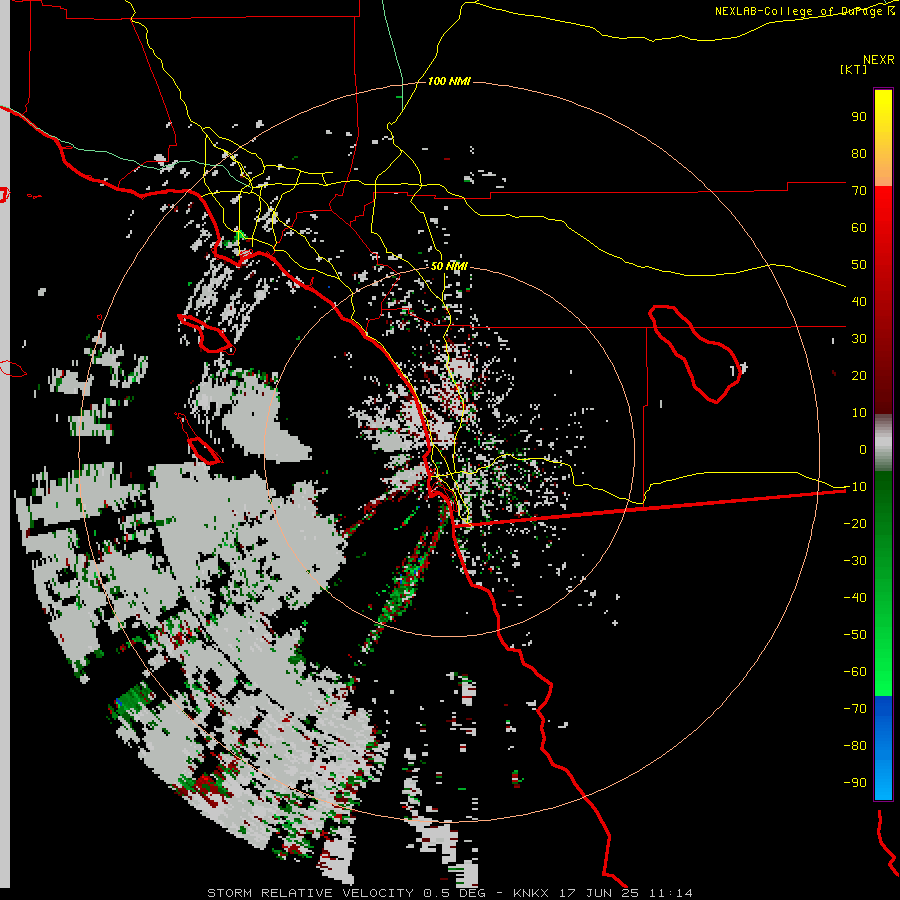The height and width of the screenshot is (900, 900).
Task: Select the 30 value on the velocity scale
Action: (859, 339)
